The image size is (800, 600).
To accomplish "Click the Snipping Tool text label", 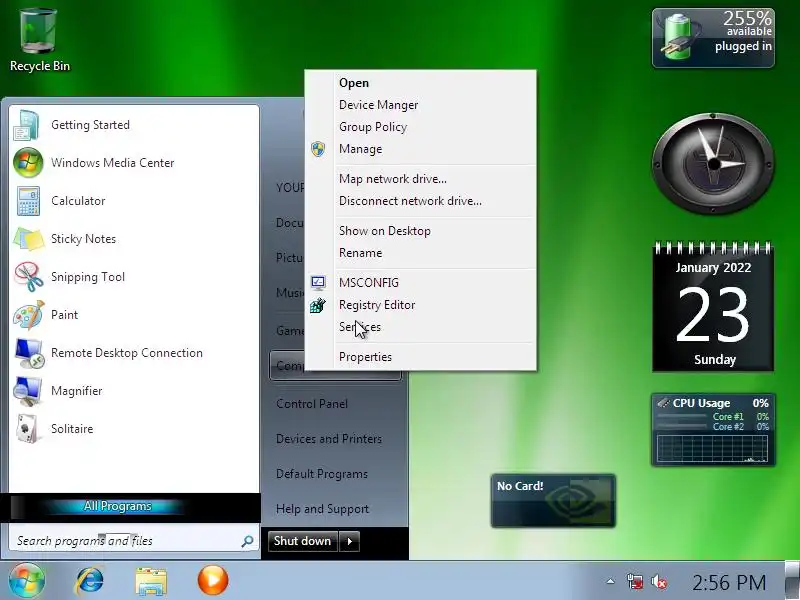I will 88,277.
